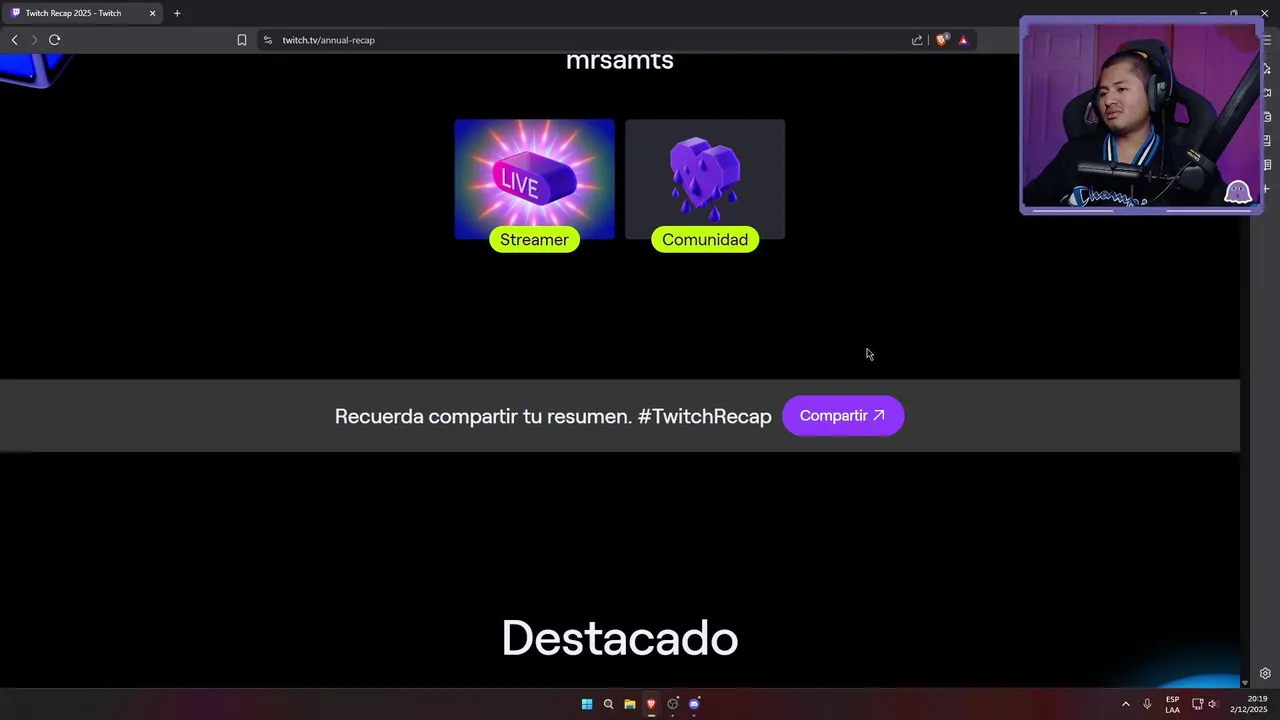Click the green Comunidad label
This screenshot has width=1280, height=720.
tap(705, 240)
